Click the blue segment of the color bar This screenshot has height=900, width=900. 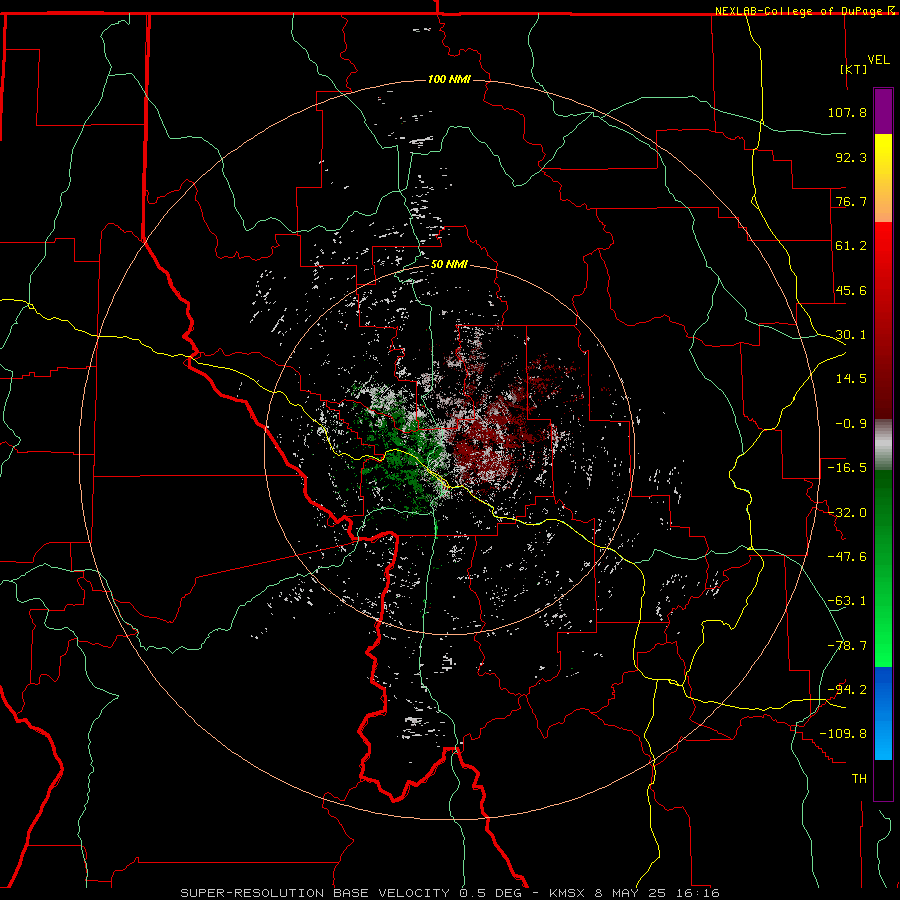point(883,713)
